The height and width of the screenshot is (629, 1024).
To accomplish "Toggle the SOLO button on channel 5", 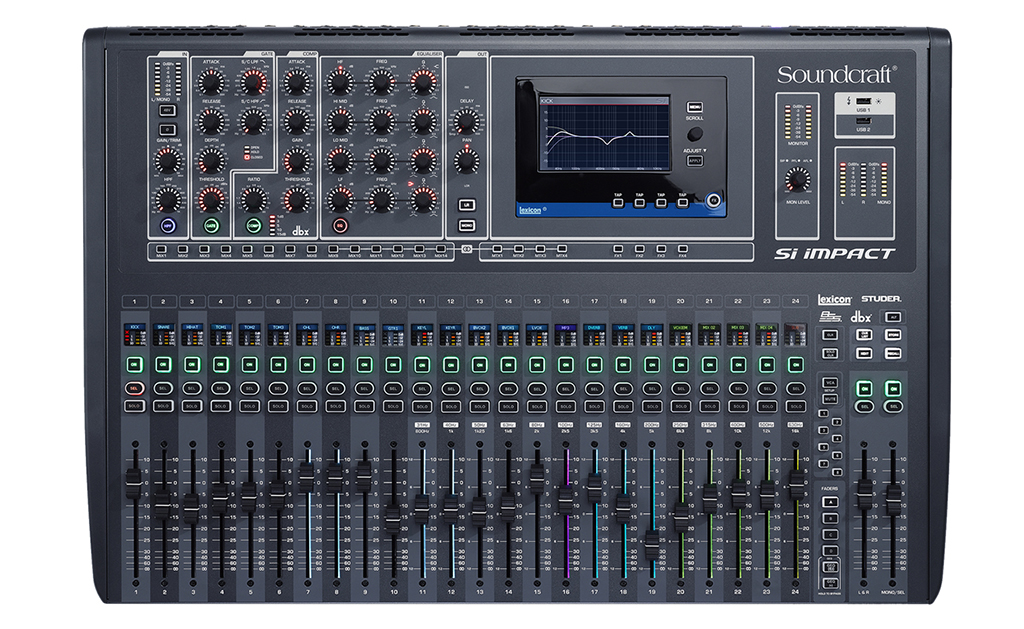I will coord(249,406).
